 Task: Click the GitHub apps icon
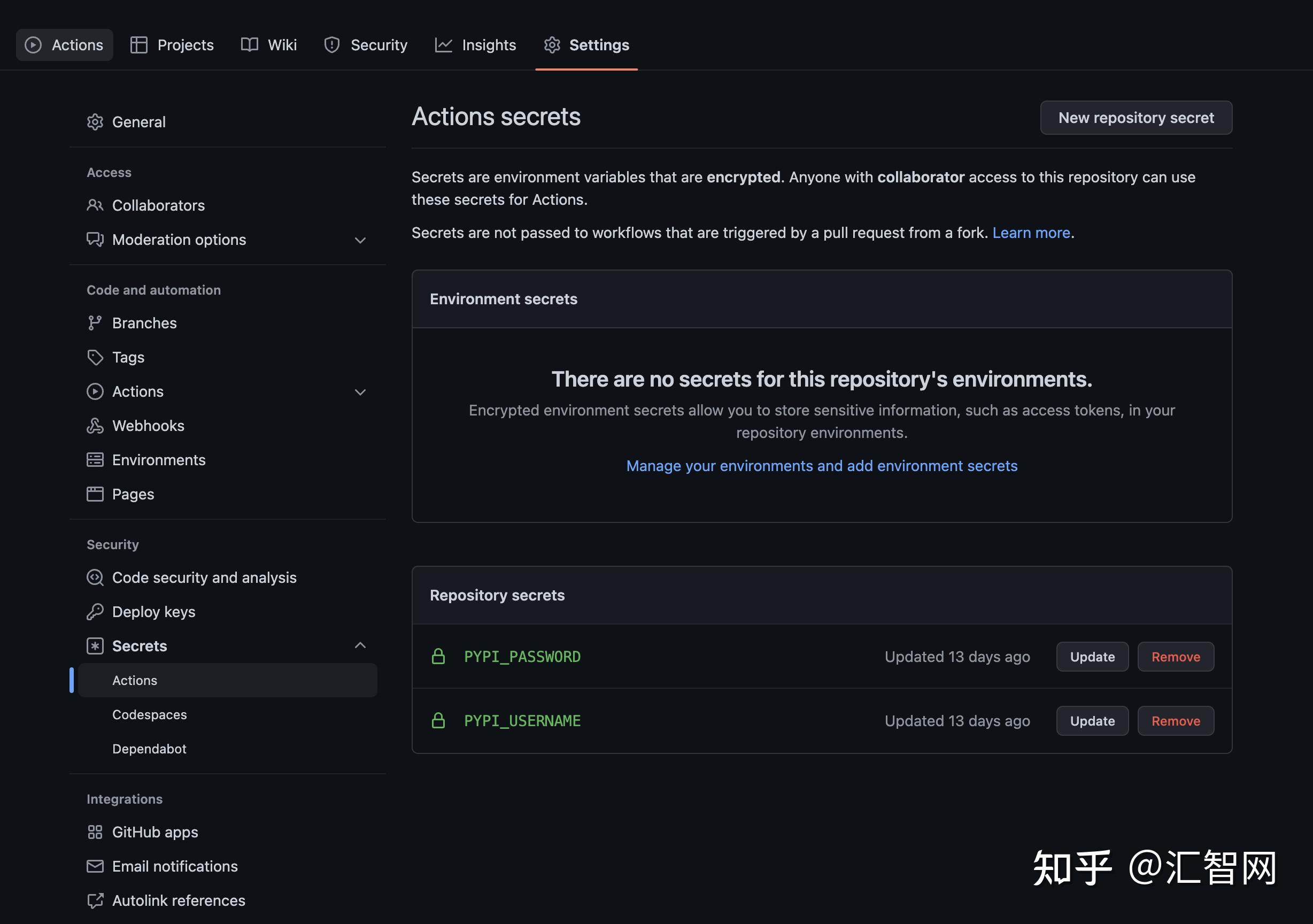(x=95, y=832)
